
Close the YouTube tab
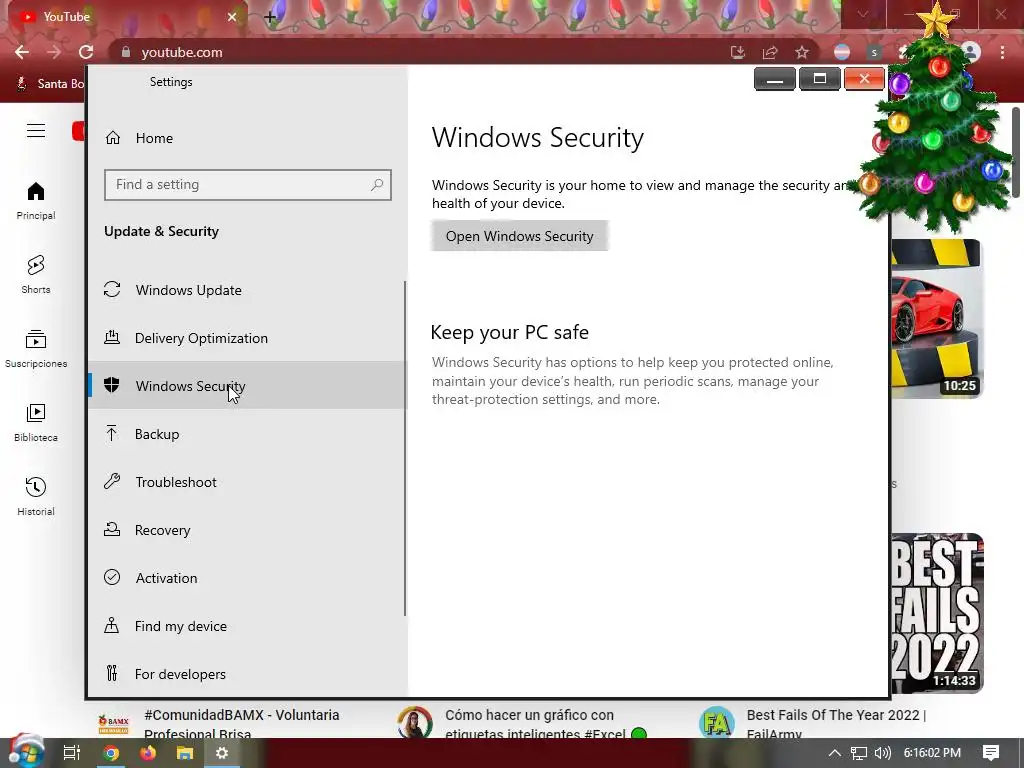coord(232,17)
